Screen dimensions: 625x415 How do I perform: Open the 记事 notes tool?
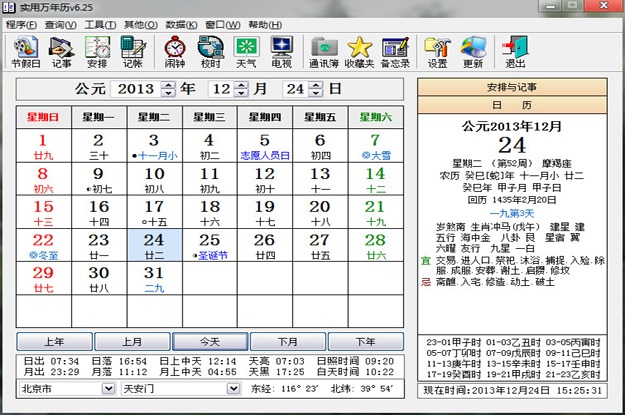click(61, 52)
